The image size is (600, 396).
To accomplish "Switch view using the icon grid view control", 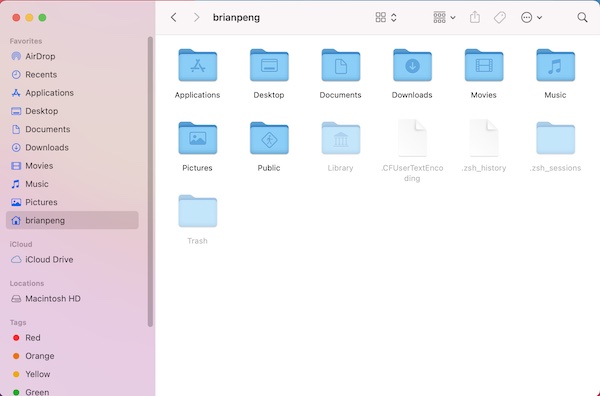I will tap(386, 17).
